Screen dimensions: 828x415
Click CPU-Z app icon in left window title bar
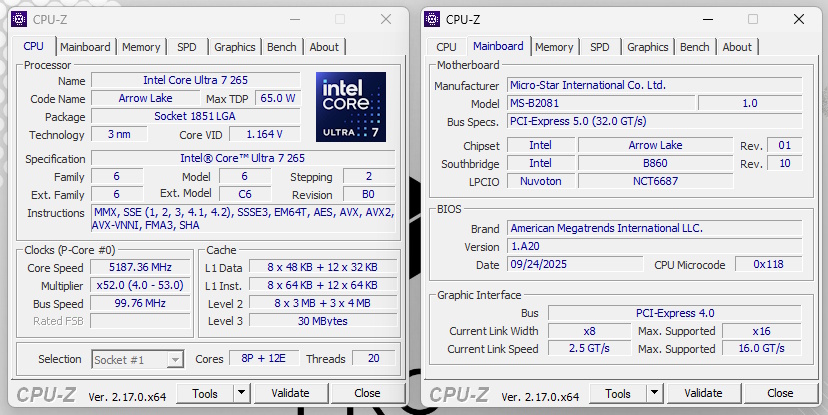19,20
